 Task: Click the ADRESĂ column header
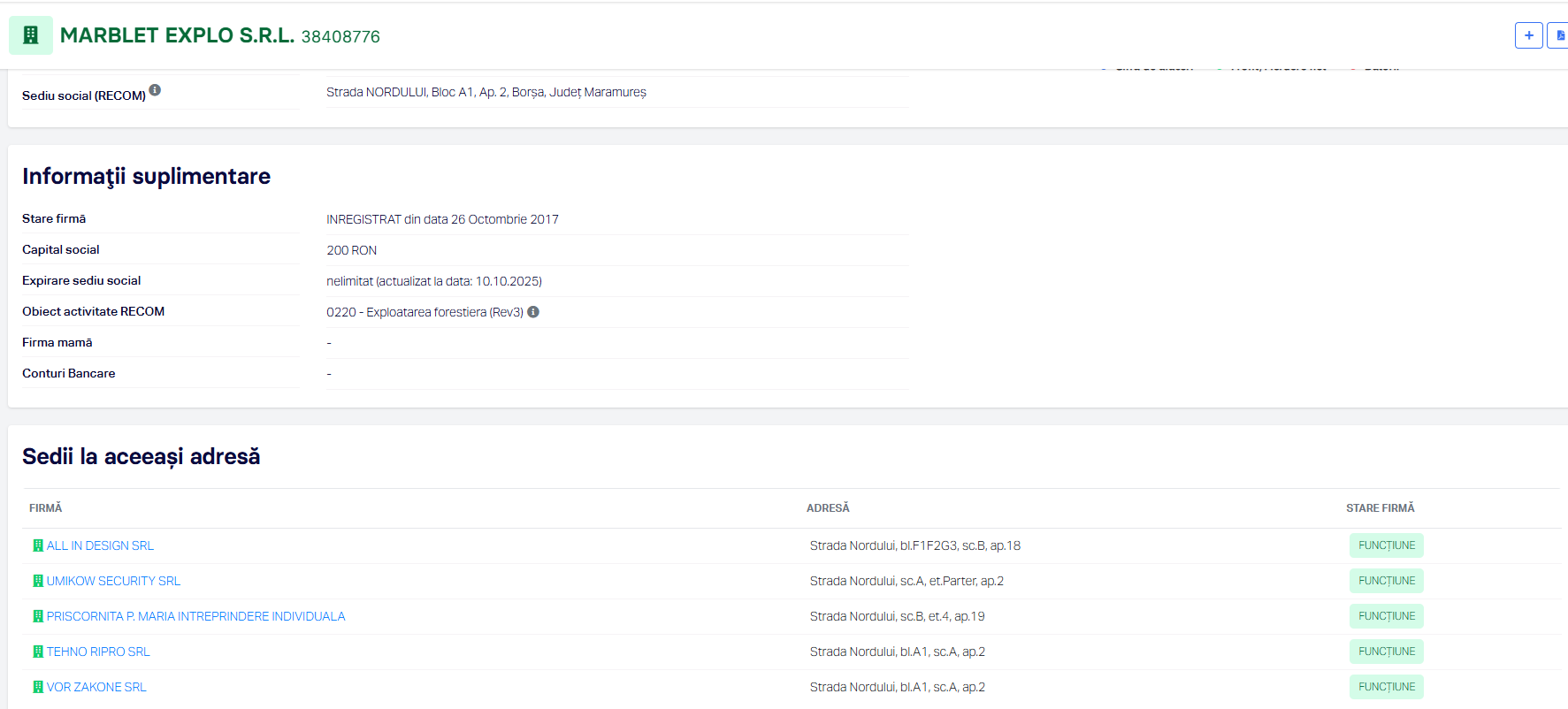(x=828, y=508)
